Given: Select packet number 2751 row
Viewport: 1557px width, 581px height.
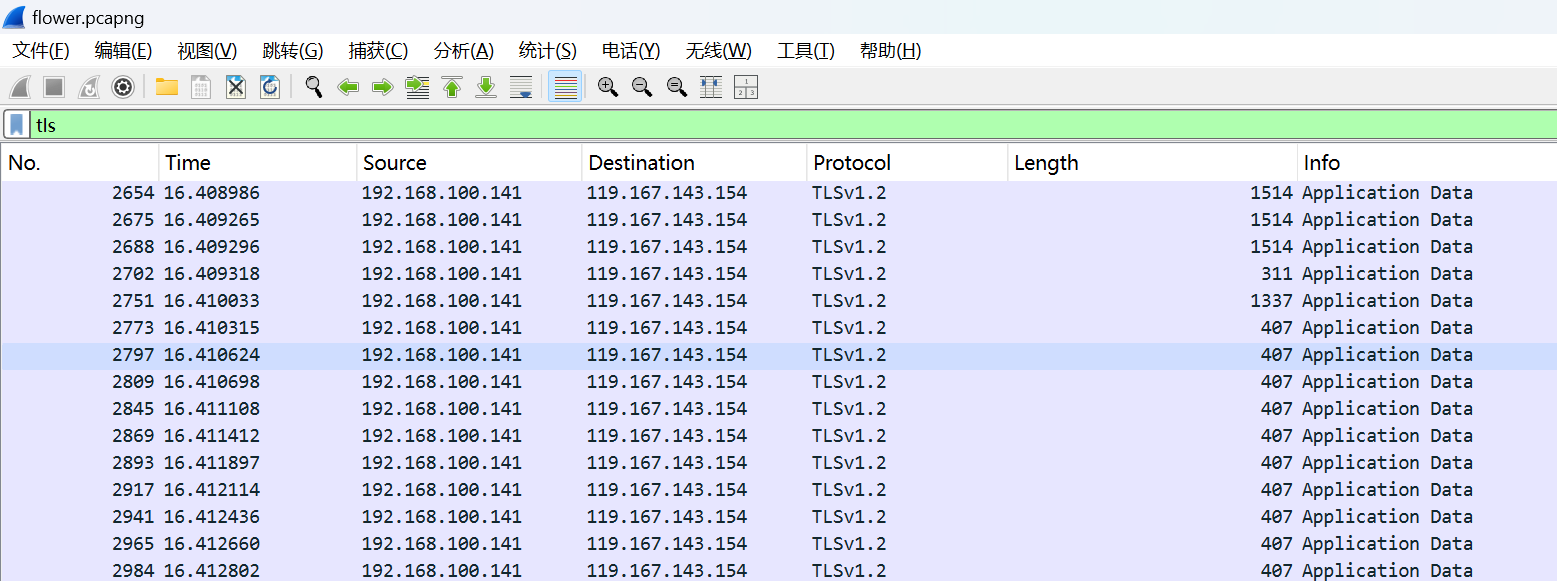Looking at the screenshot, I should point(700,301).
